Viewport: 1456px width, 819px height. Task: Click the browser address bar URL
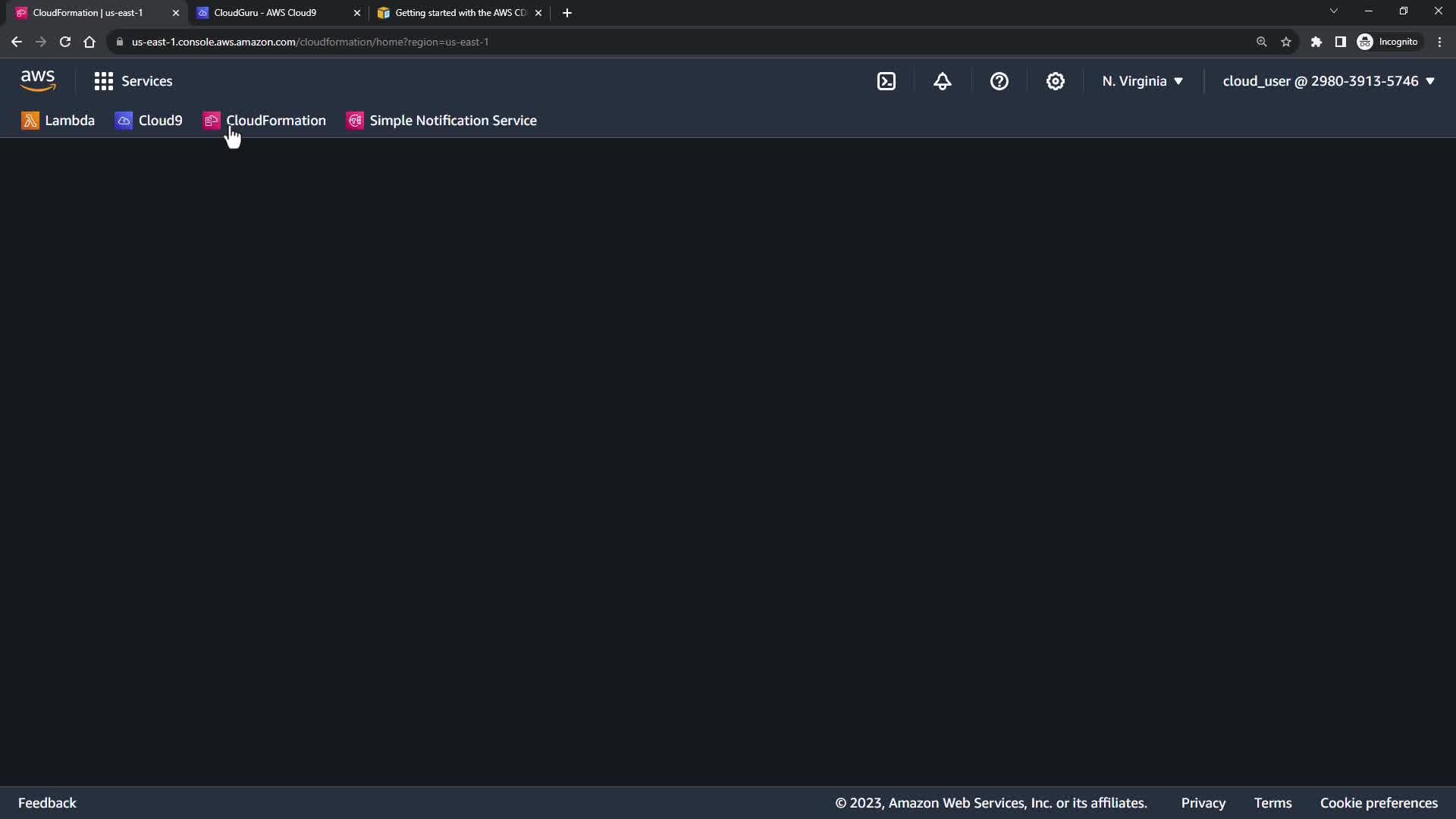click(x=310, y=42)
